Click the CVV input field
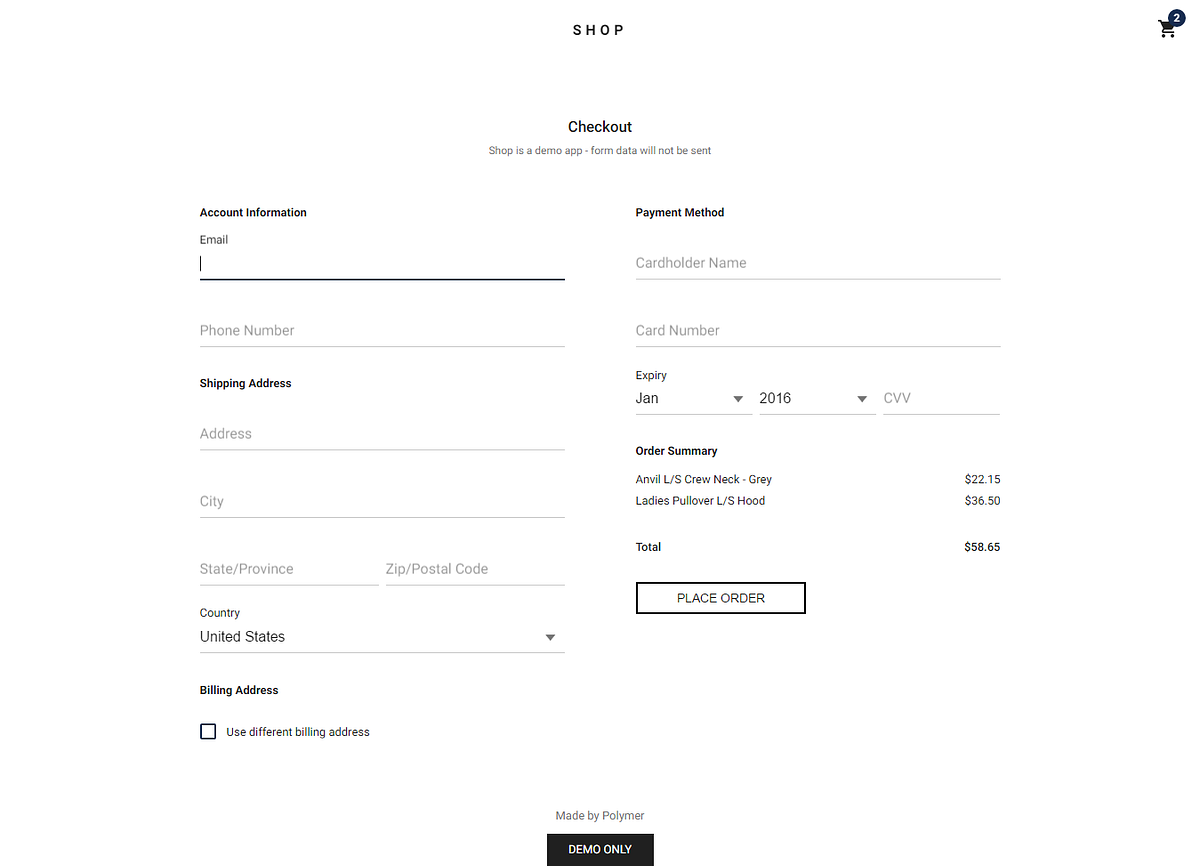 click(x=940, y=399)
